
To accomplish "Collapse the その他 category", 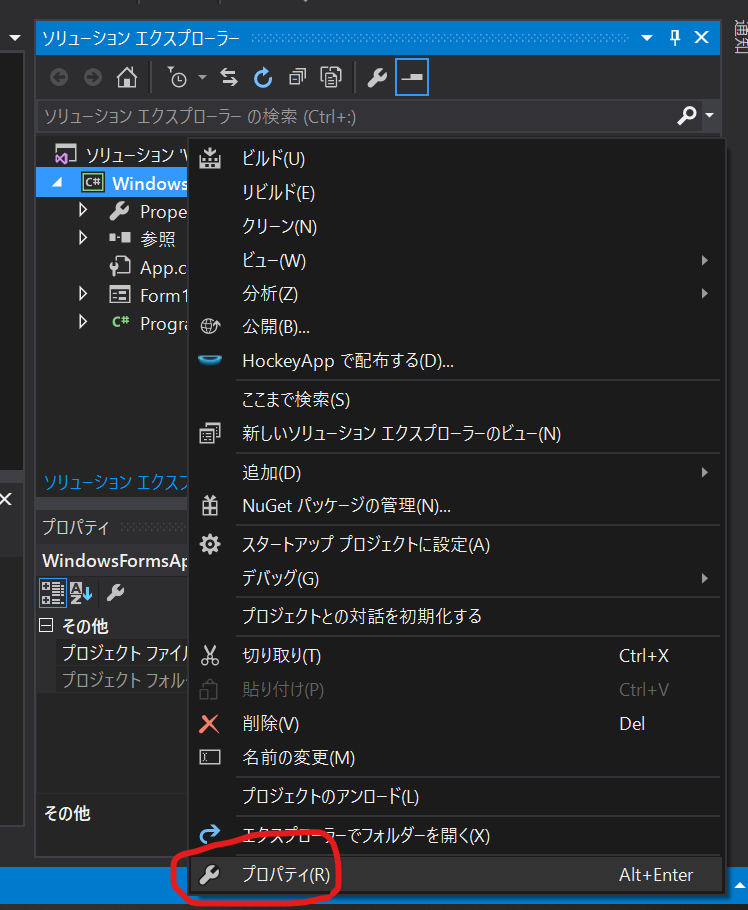I will (x=46, y=625).
